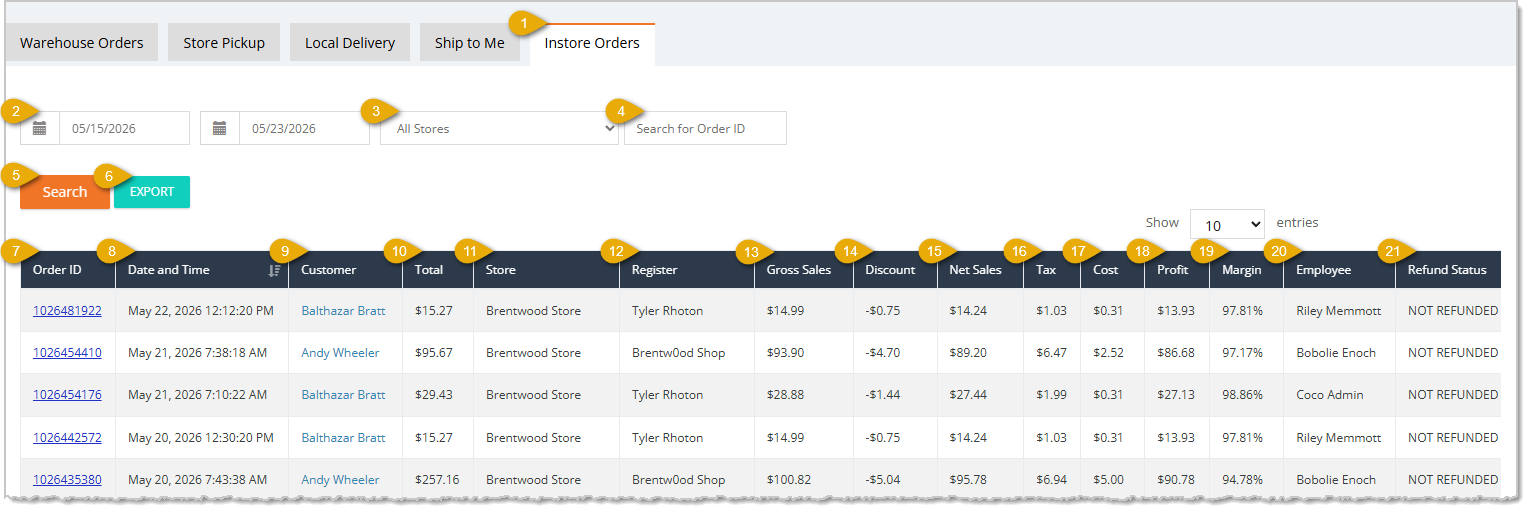Click the employee name Coco Admin
This screenshot has height=512, width=1528.
(1330, 395)
